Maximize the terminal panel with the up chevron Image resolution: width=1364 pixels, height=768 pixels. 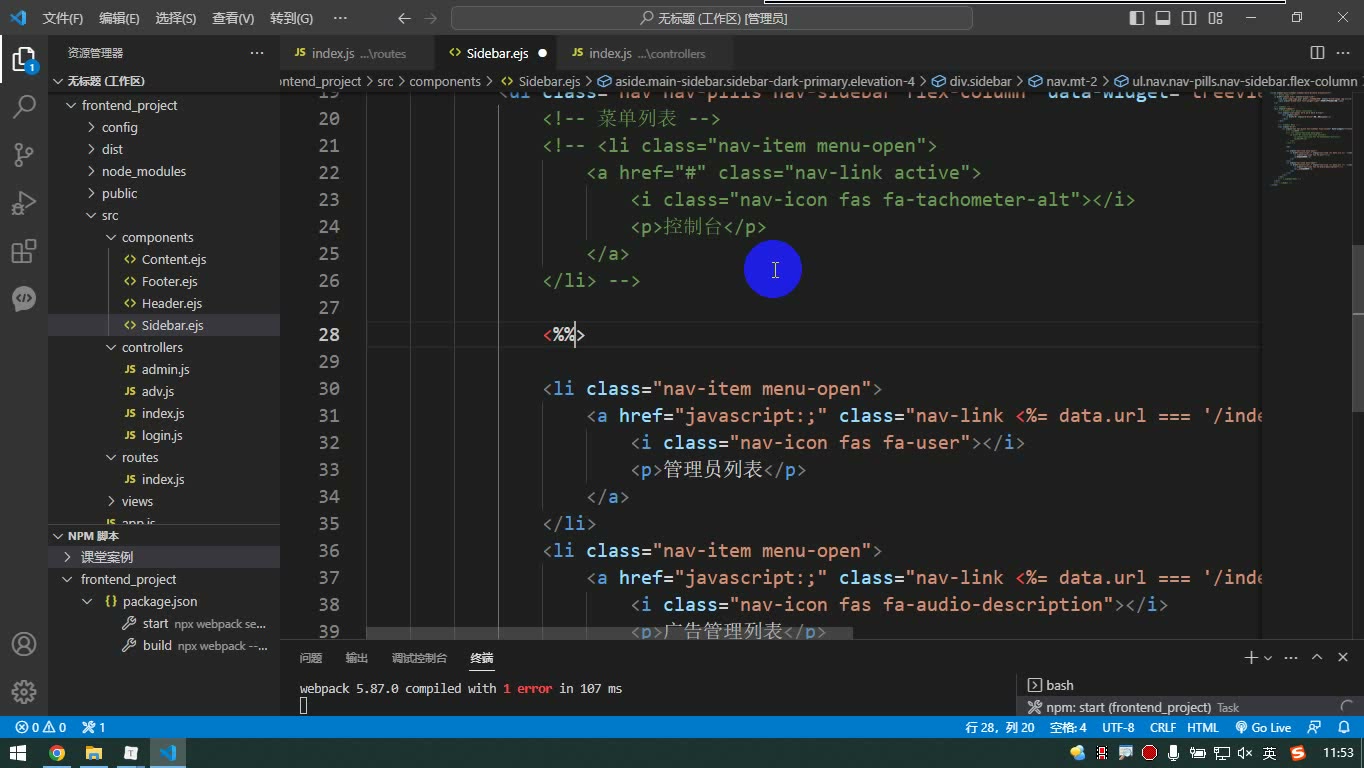(x=1317, y=657)
